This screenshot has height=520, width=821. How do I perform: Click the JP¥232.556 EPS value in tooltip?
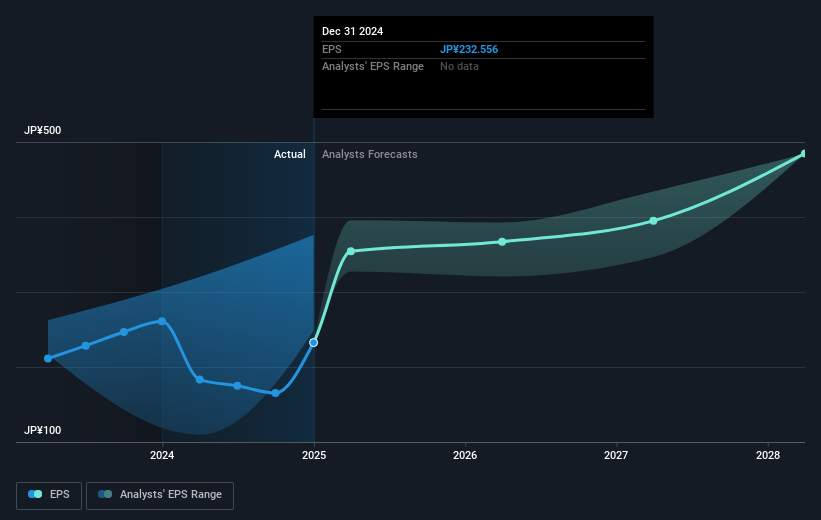(469, 49)
